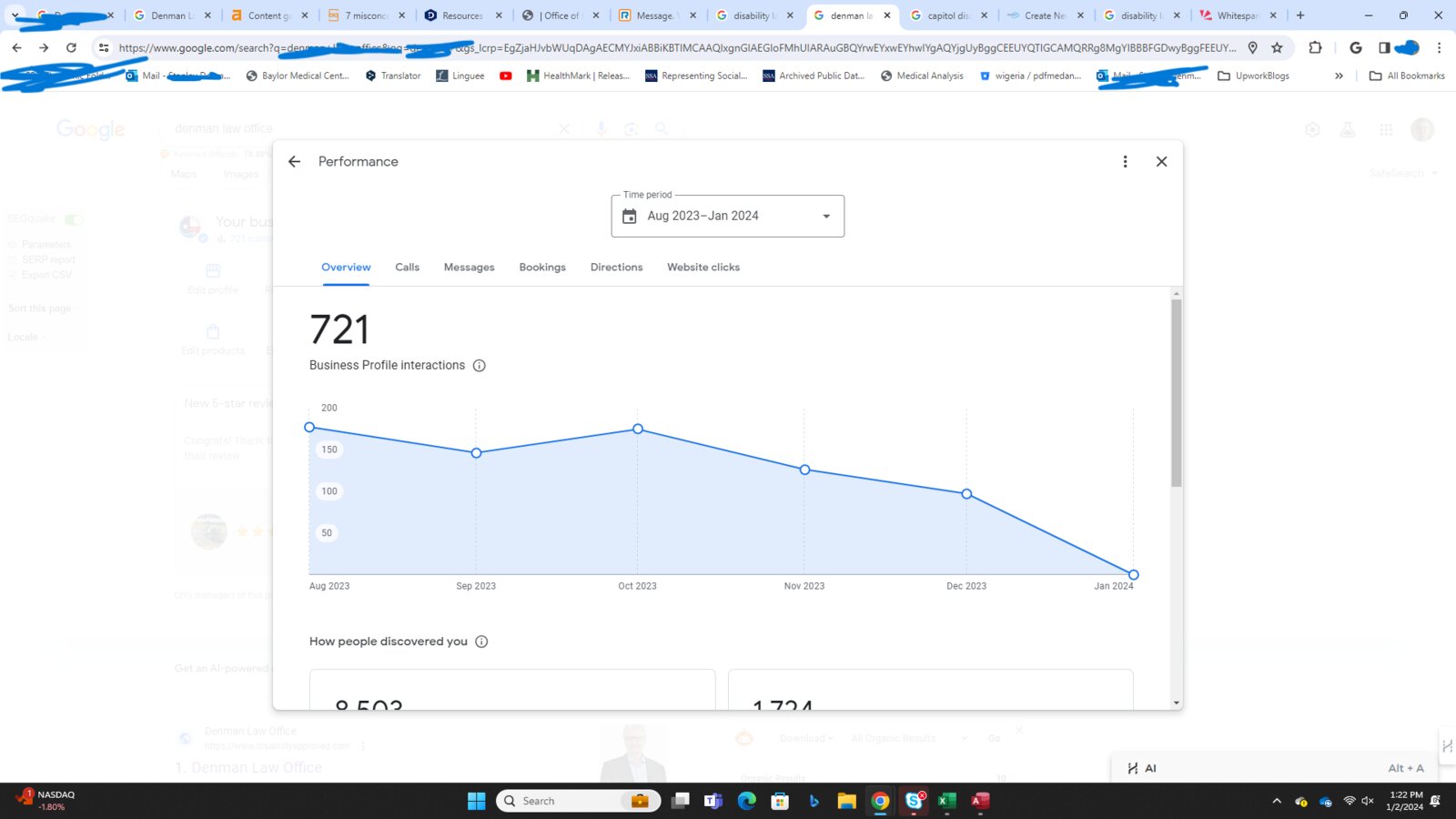Open the YouTube bookmark icon
This screenshot has height=819, width=1456.
(x=506, y=76)
